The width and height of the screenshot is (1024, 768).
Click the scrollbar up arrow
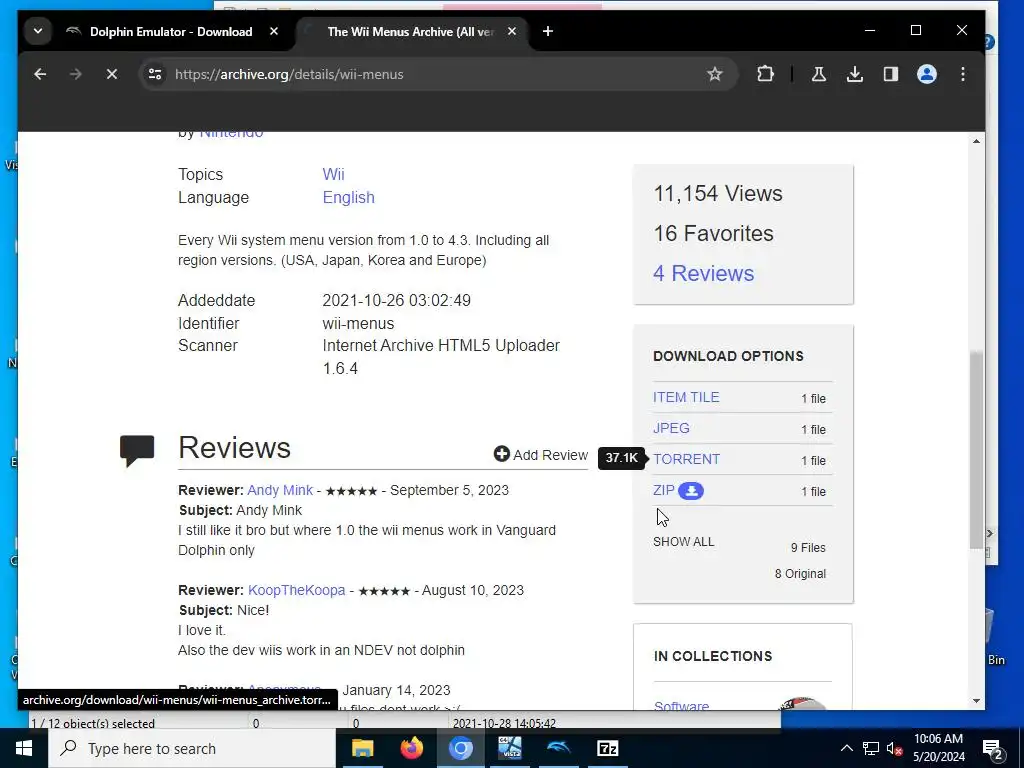976,141
